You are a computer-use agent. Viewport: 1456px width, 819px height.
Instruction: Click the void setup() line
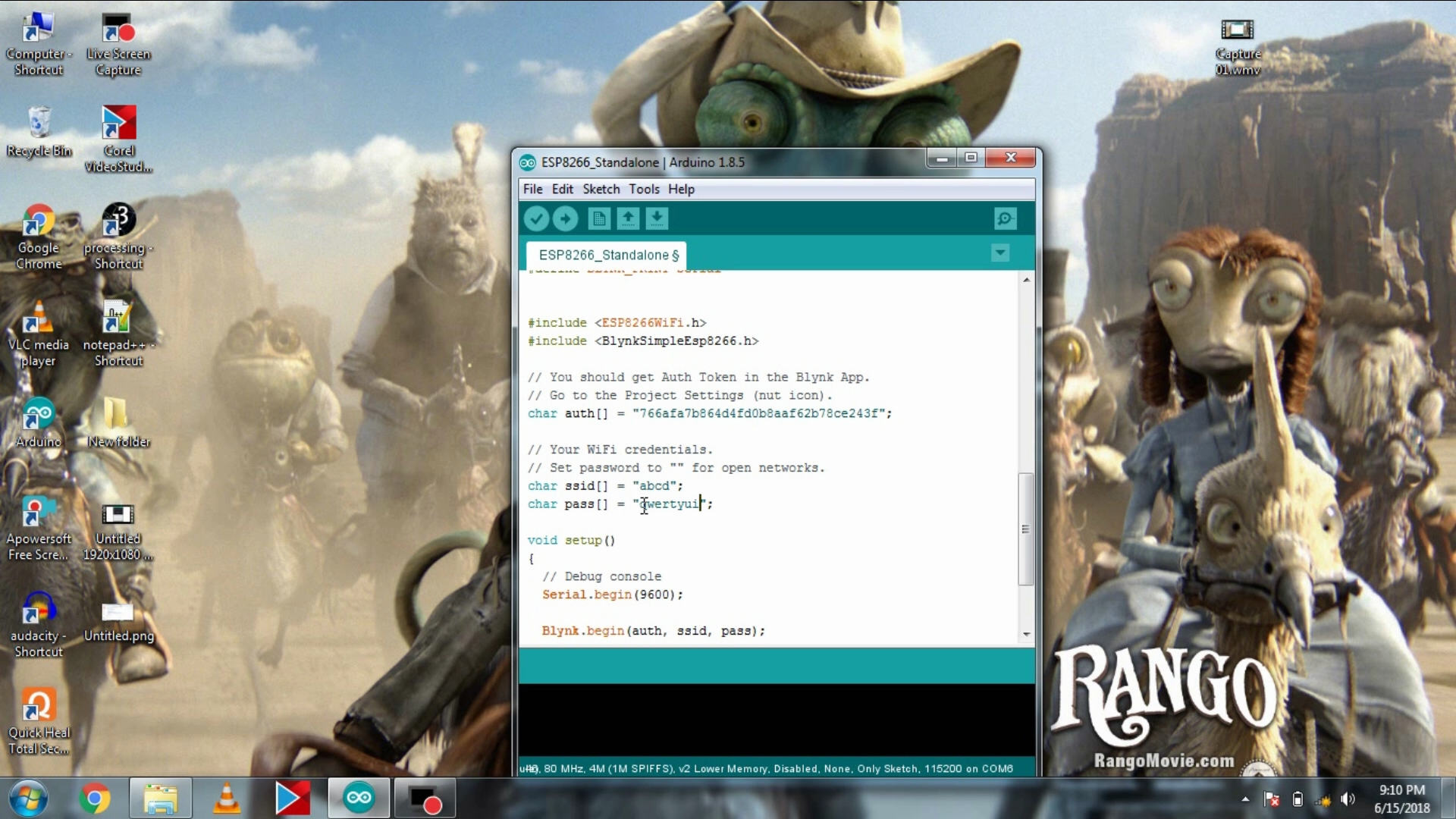(572, 541)
